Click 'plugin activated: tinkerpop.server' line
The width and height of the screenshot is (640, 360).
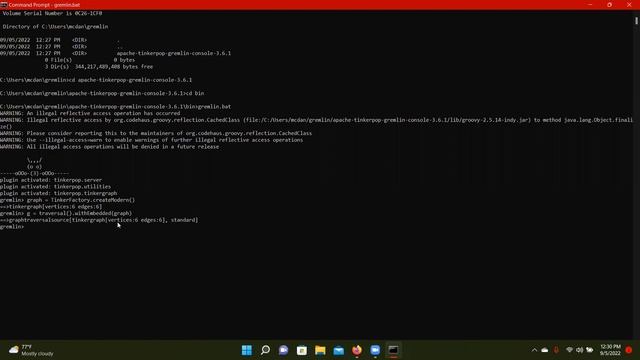pyautogui.click(x=51, y=180)
